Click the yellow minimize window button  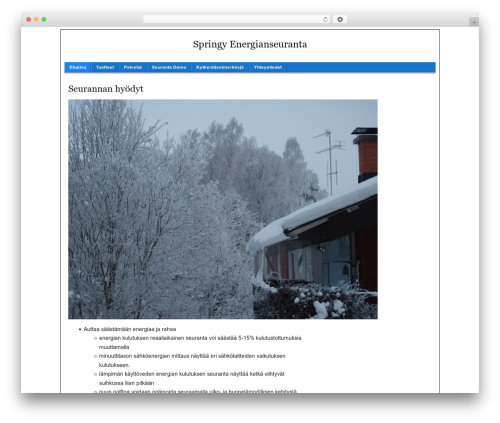tap(36, 19)
